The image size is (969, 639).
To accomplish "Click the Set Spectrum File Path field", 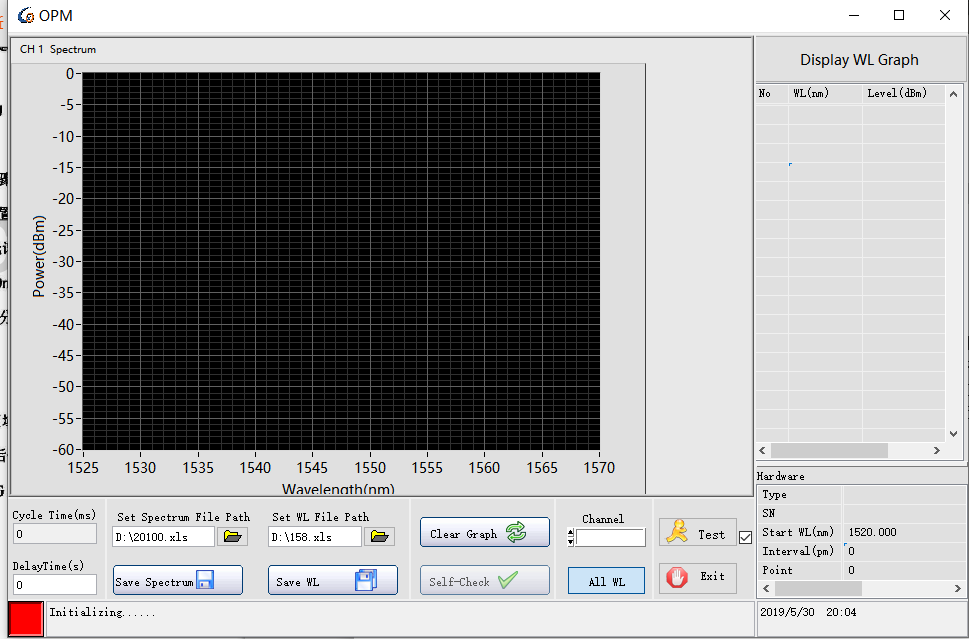I will [x=163, y=537].
